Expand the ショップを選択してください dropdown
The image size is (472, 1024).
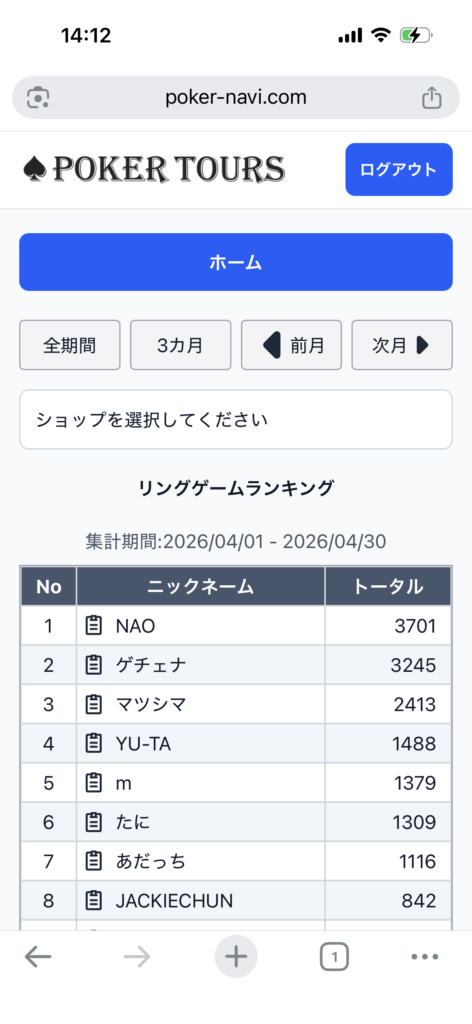236,419
